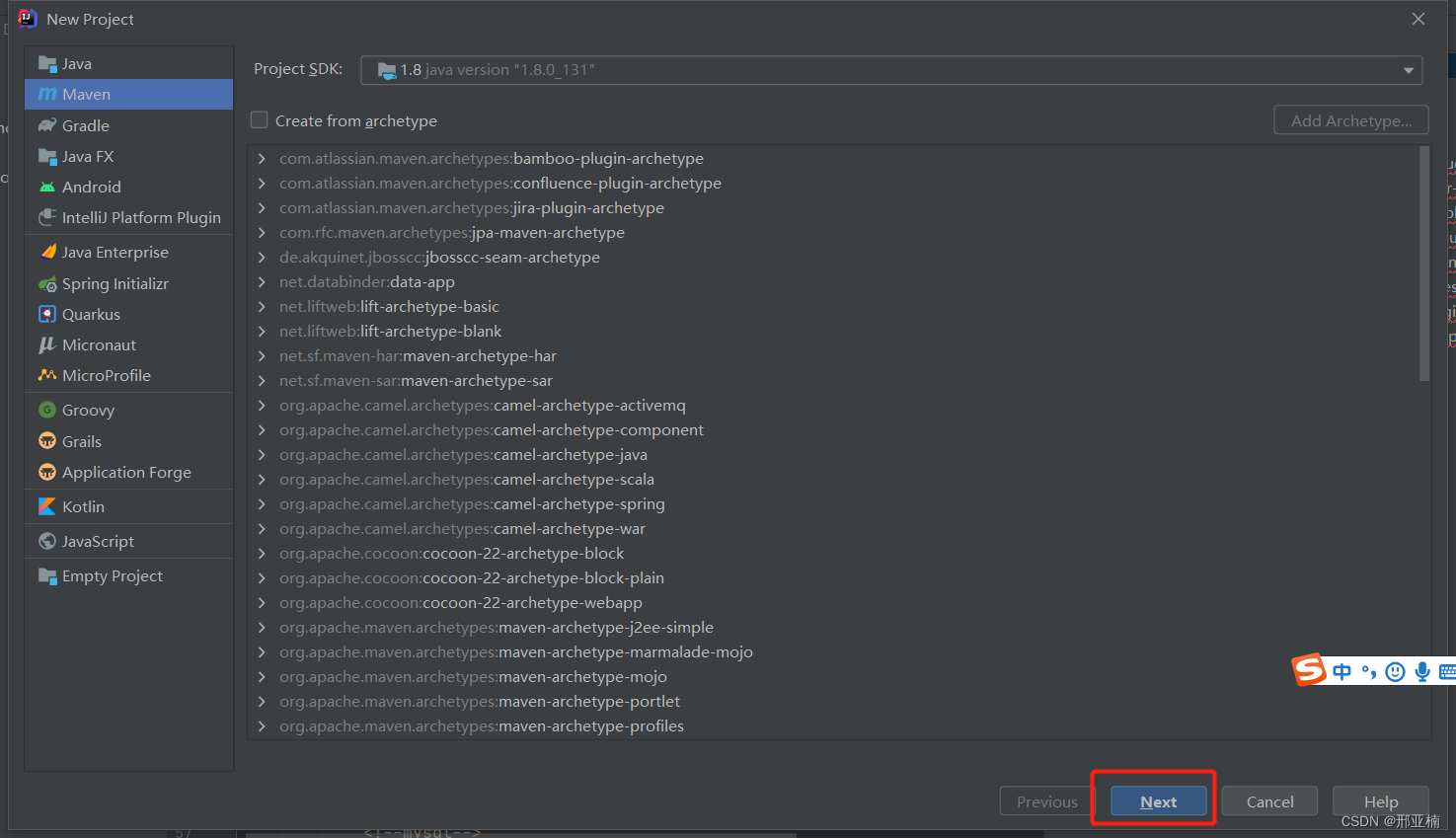Click the Previous button
This screenshot has width=1456, height=838.
click(1047, 801)
